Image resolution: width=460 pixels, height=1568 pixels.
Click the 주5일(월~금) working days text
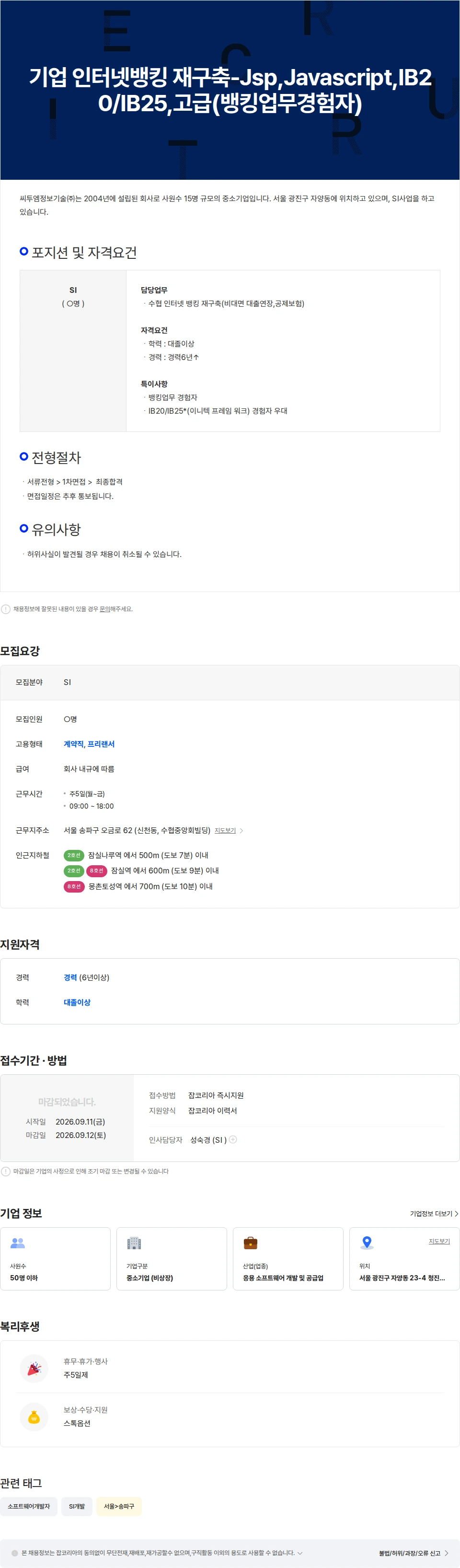pos(87,794)
